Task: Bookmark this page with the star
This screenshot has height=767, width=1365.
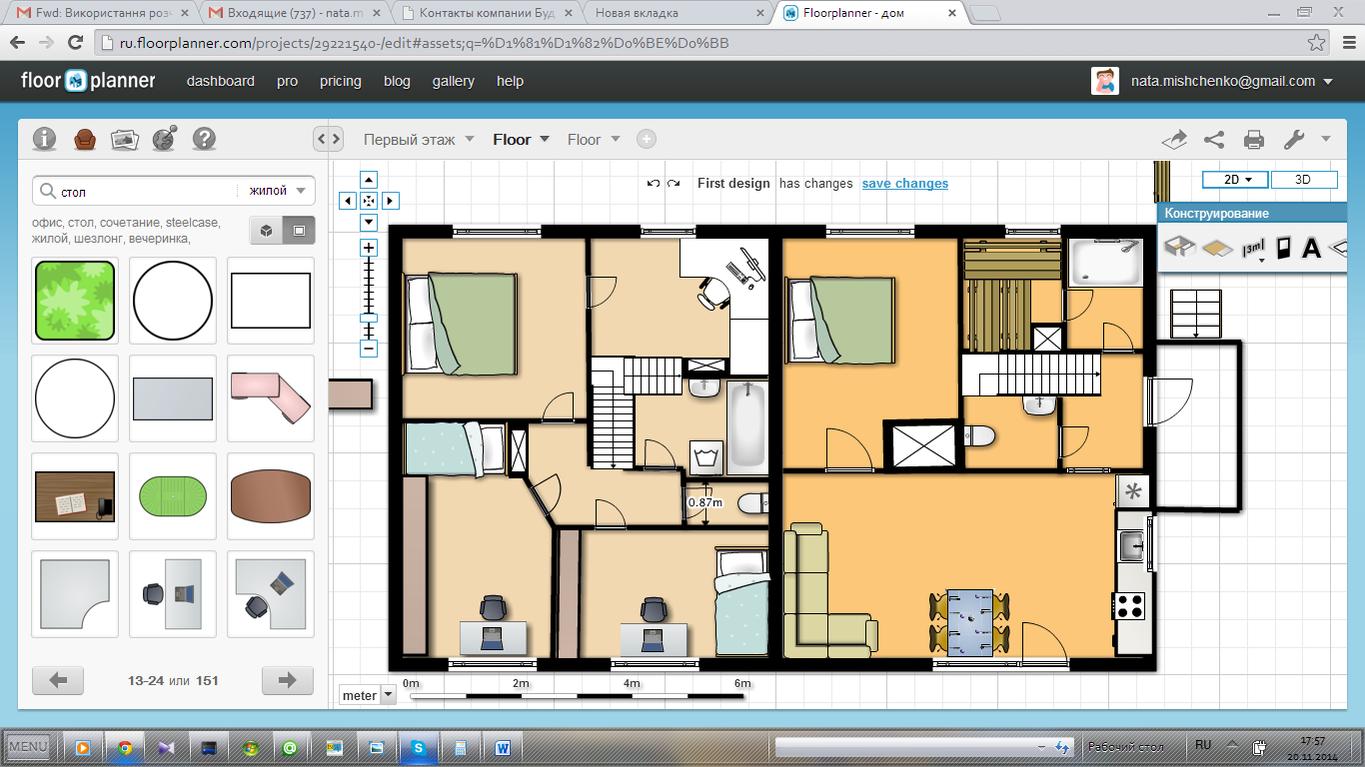Action: (1317, 43)
